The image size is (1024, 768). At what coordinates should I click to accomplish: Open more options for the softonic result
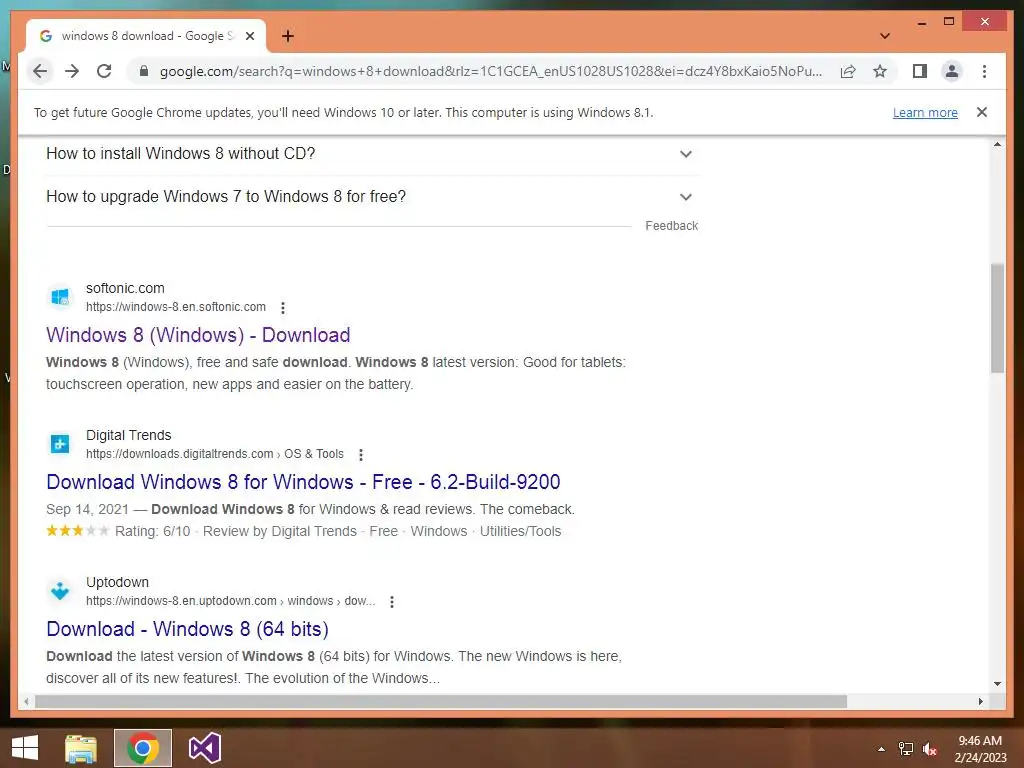coord(283,308)
